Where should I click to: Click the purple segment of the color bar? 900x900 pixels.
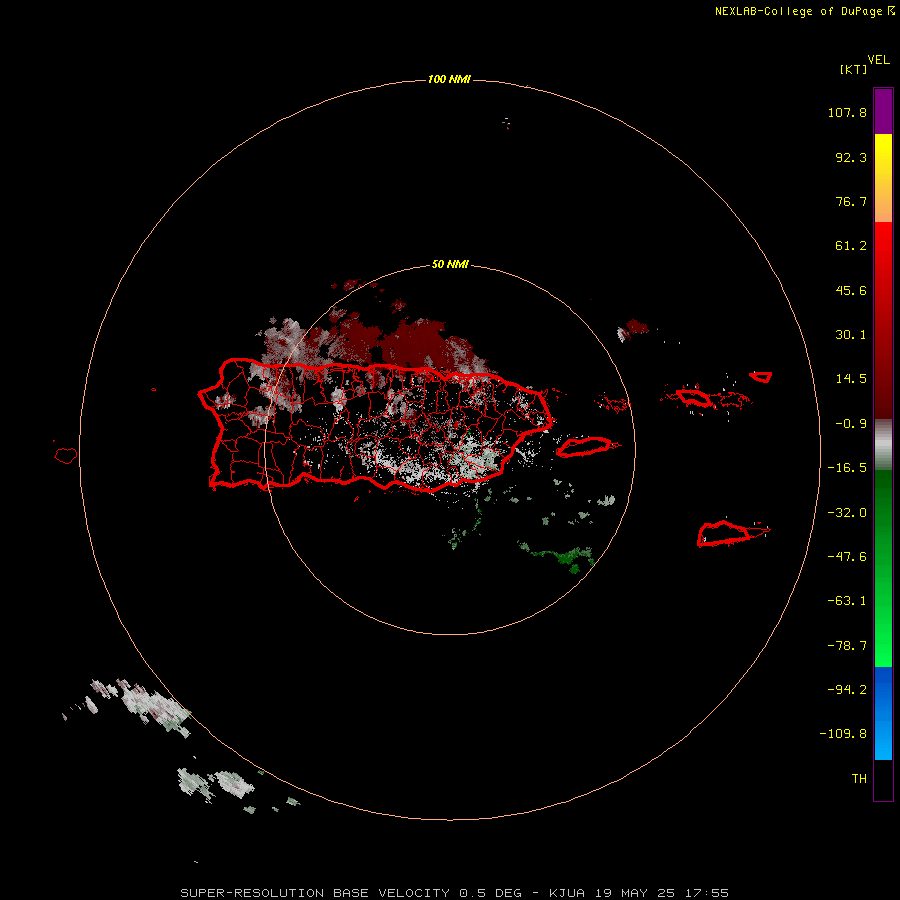[x=883, y=111]
